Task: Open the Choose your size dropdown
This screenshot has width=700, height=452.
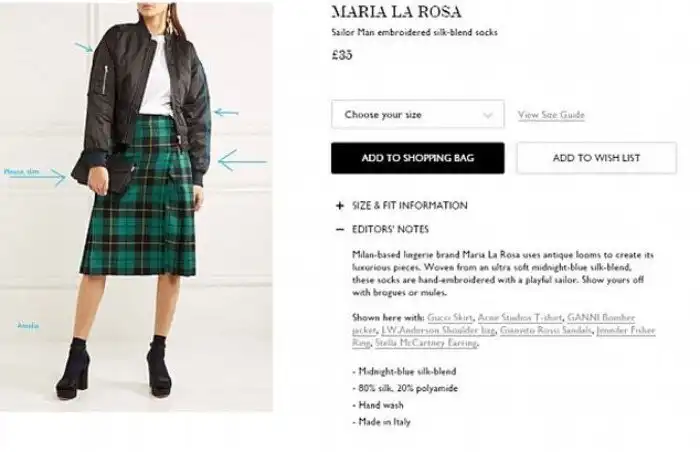Action: pyautogui.click(x=417, y=114)
